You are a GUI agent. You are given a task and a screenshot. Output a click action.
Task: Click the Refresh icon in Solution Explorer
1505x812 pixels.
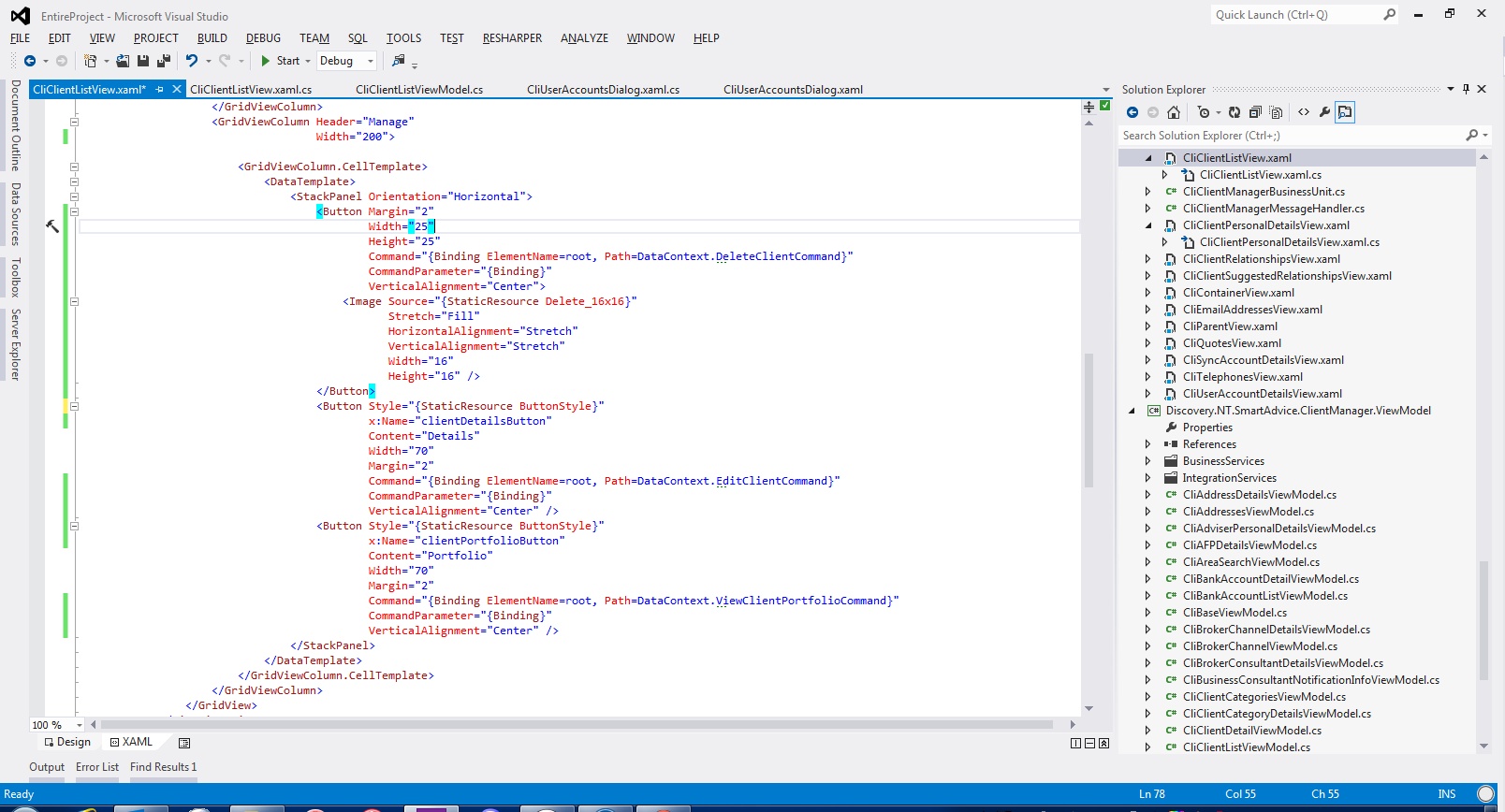pos(1235,112)
